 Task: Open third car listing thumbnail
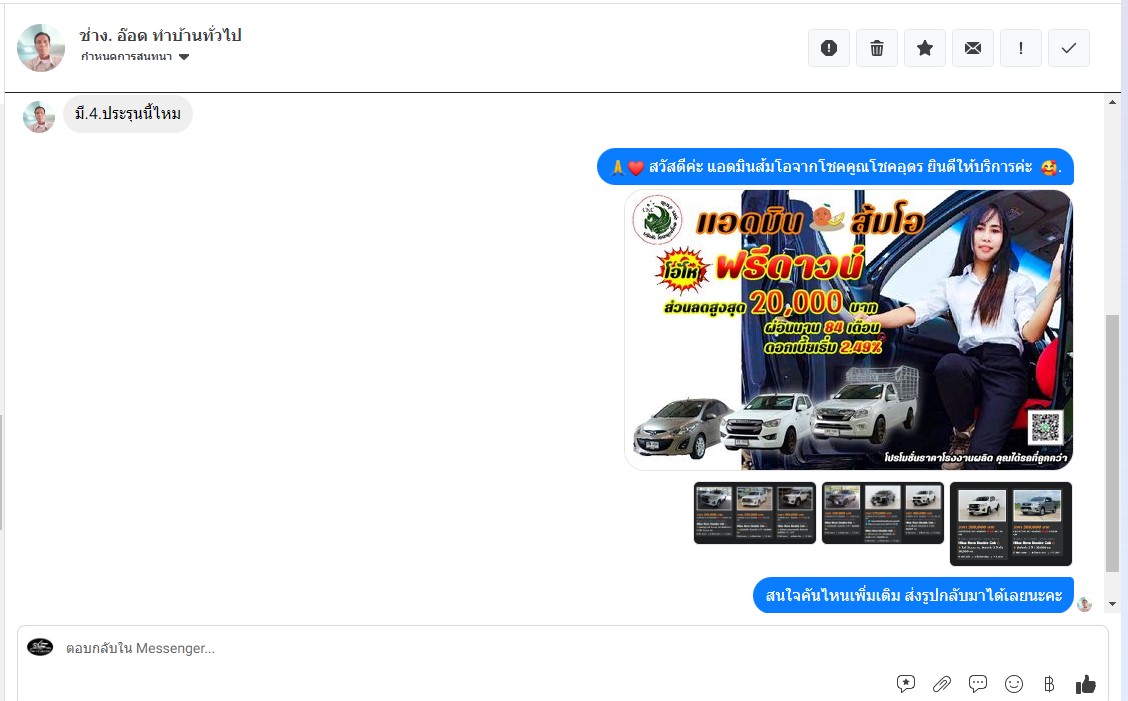coord(1011,524)
